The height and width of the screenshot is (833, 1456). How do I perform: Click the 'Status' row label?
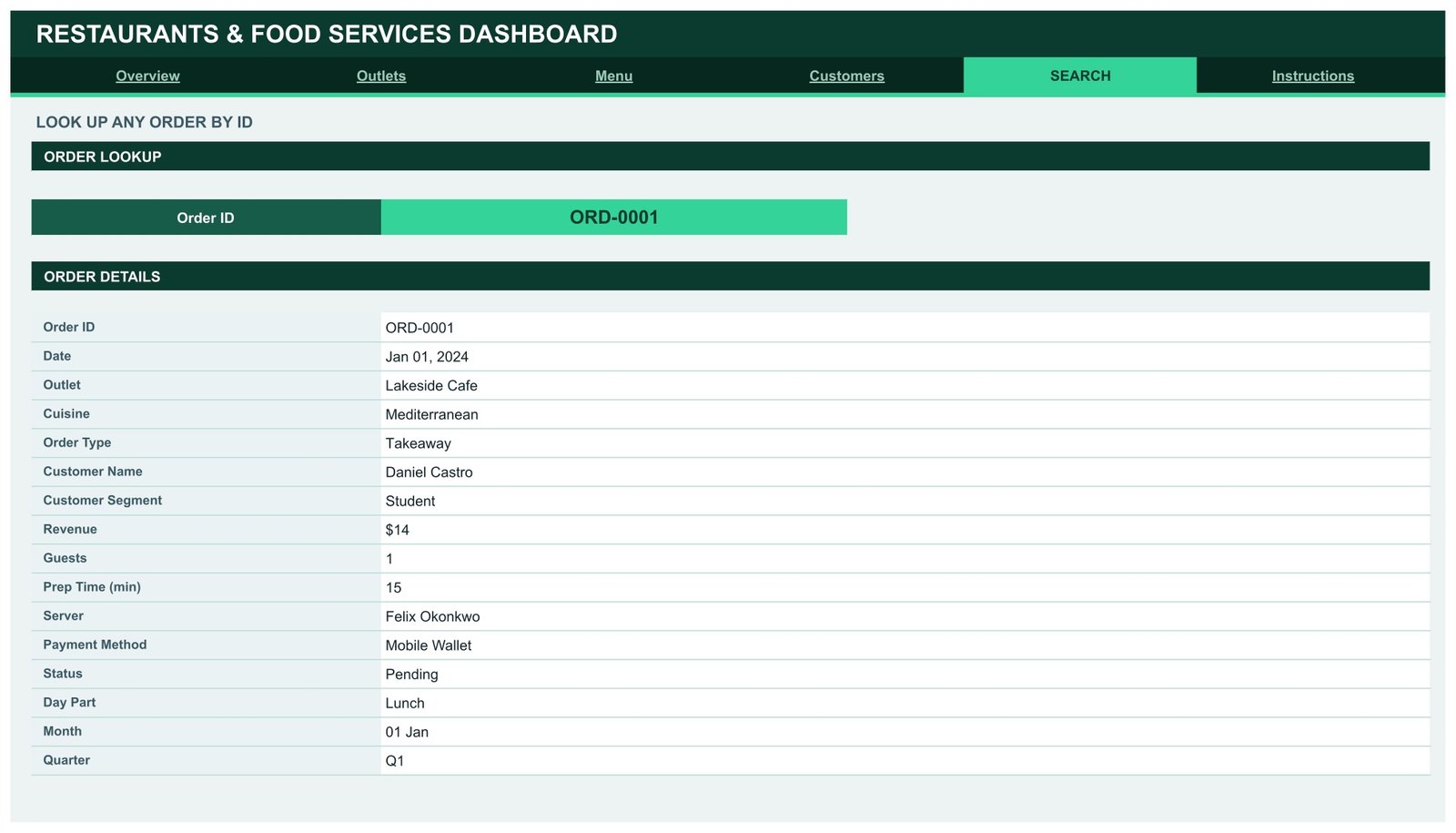[x=63, y=674]
